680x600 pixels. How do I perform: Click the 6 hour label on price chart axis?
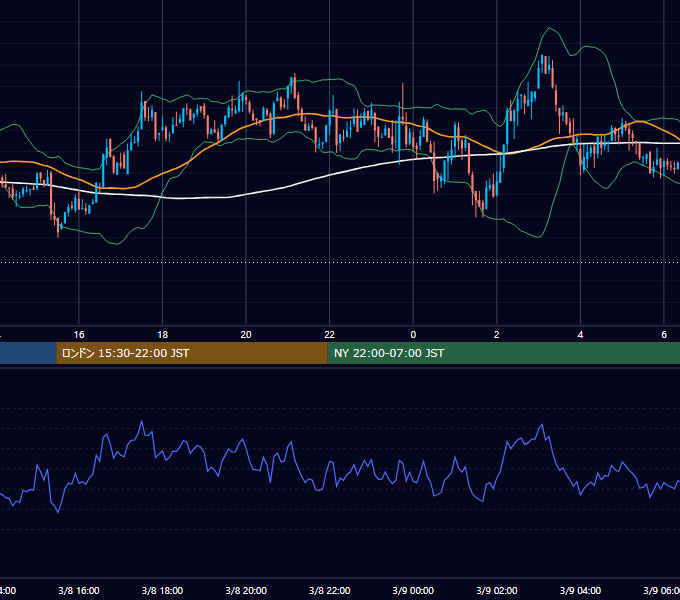click(x=664, y=334)
